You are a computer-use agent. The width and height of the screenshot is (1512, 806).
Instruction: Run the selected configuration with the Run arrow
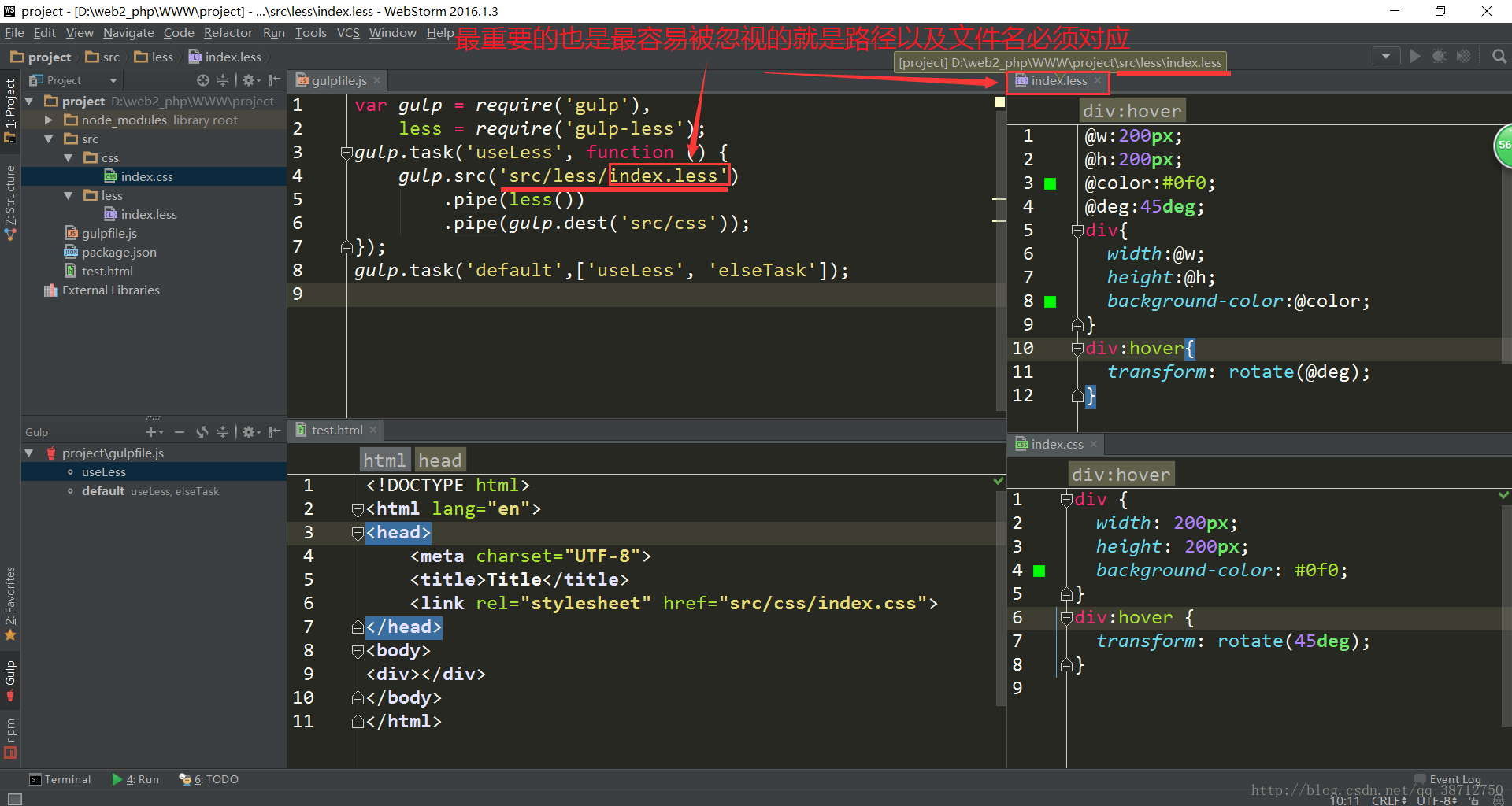tap(1415, 57)
